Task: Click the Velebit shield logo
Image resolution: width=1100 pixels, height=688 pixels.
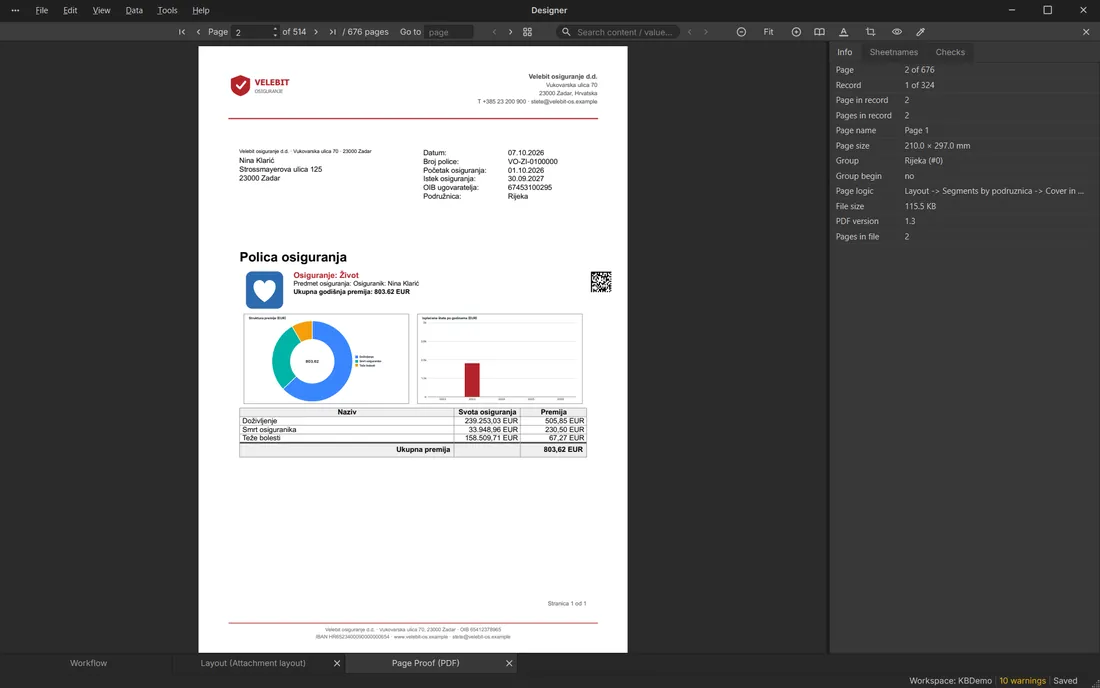Action: [241, 86]
